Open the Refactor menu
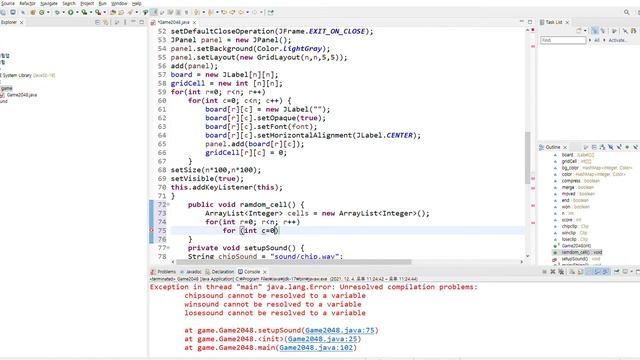Image resolution: width=640 pixels, height=360 pixels. 27,3
